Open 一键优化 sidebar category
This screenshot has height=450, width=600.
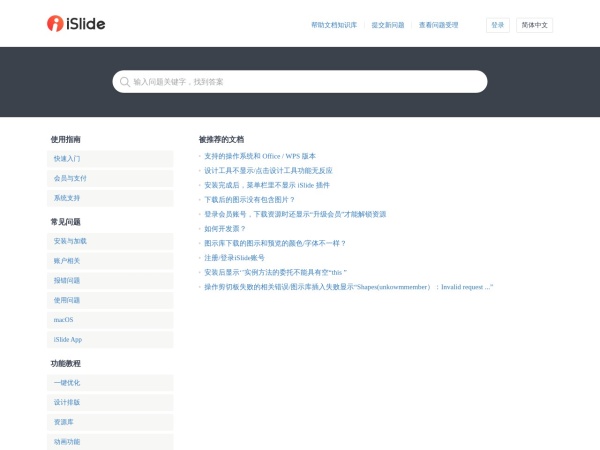(110, 383)
